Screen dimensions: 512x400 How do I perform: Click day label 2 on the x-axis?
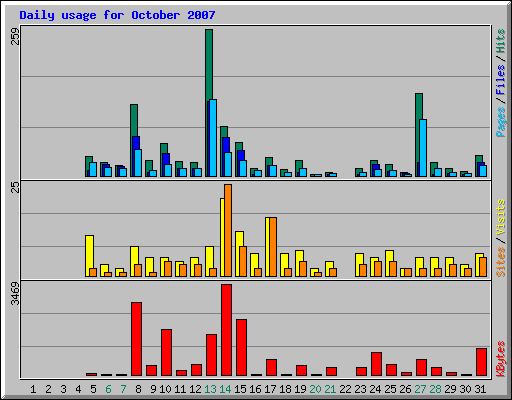tap(48, 389)
